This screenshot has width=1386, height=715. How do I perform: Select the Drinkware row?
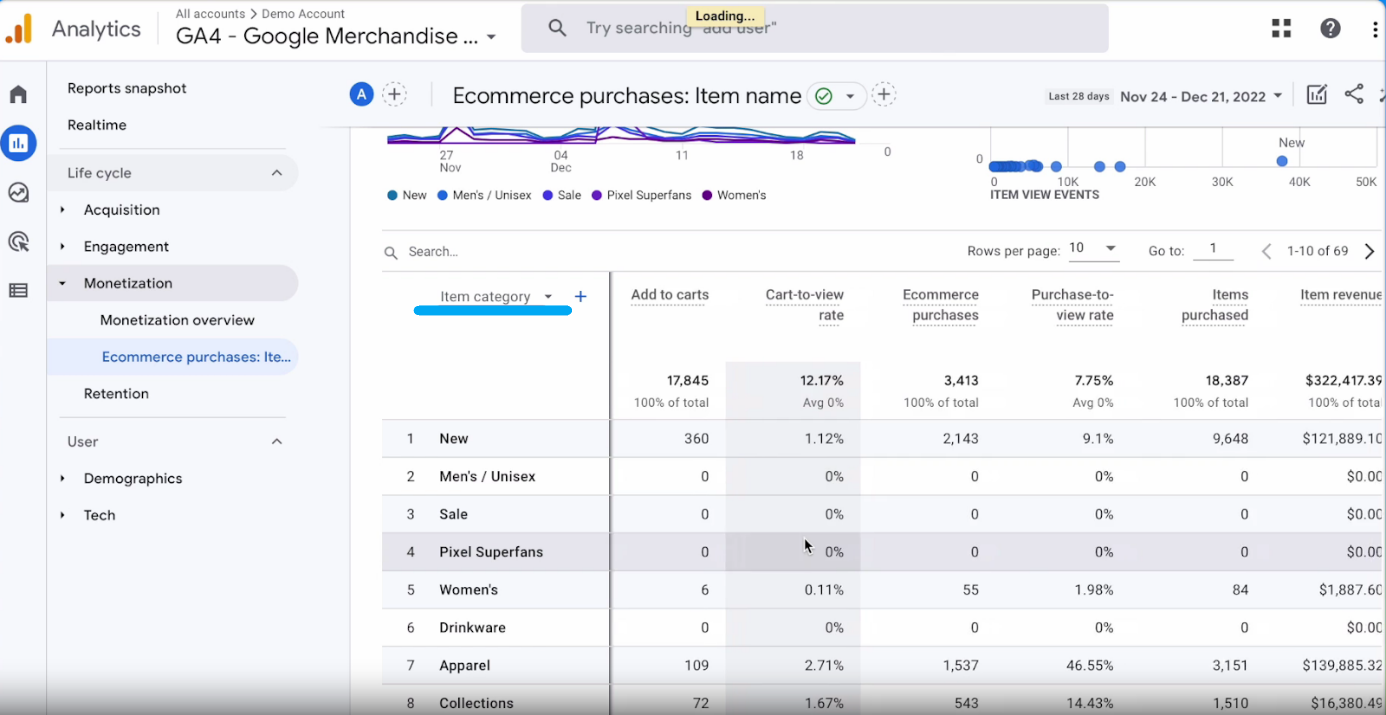coord(883,628)
